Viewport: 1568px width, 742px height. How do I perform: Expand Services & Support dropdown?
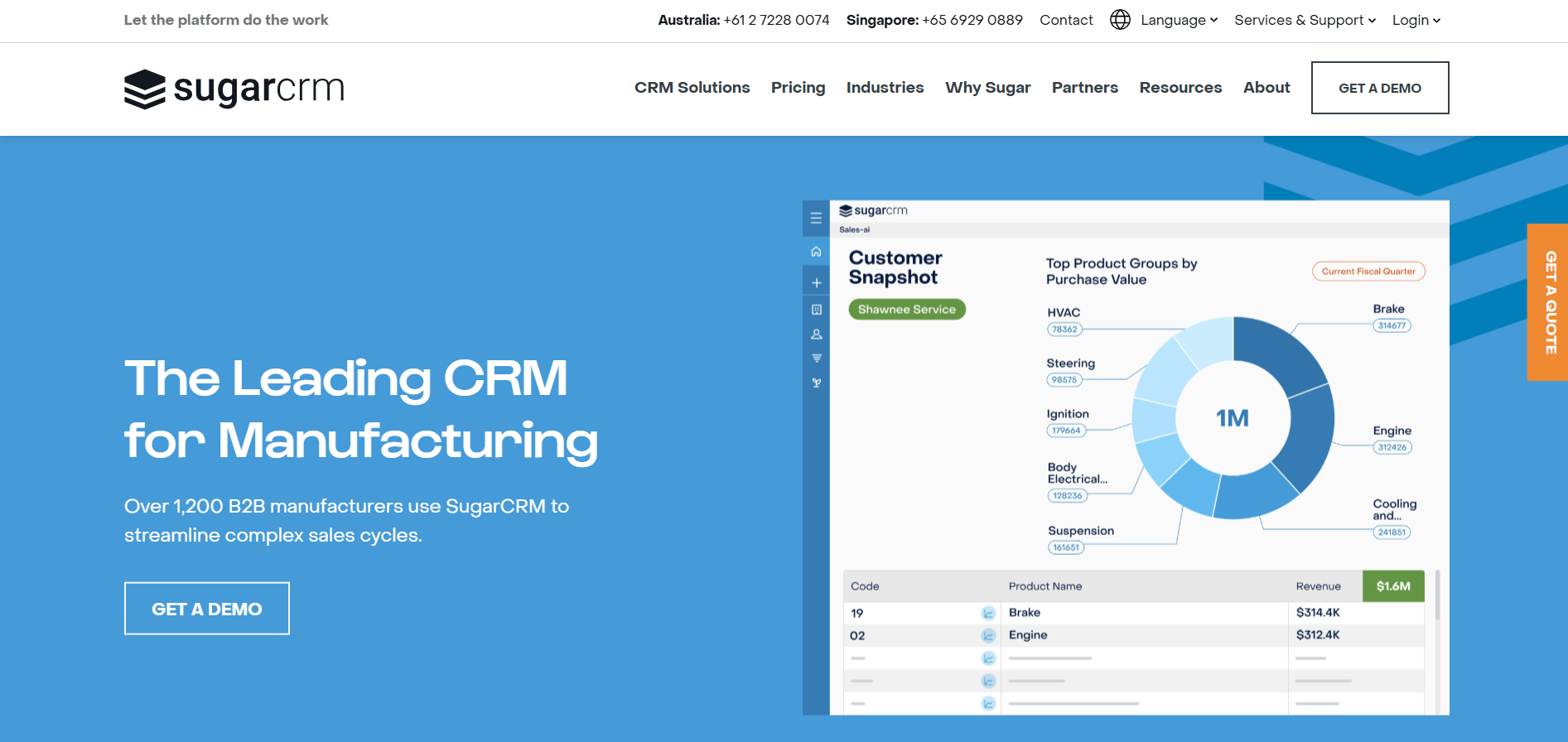point(1305,20)
